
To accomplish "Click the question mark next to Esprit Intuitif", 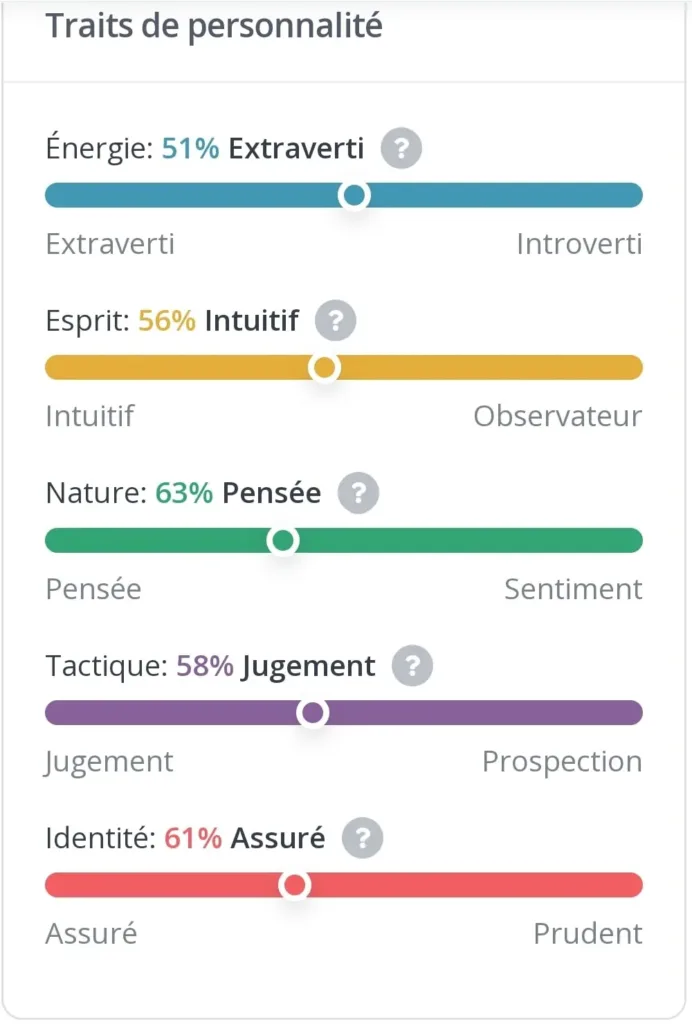I will [336, 321].
